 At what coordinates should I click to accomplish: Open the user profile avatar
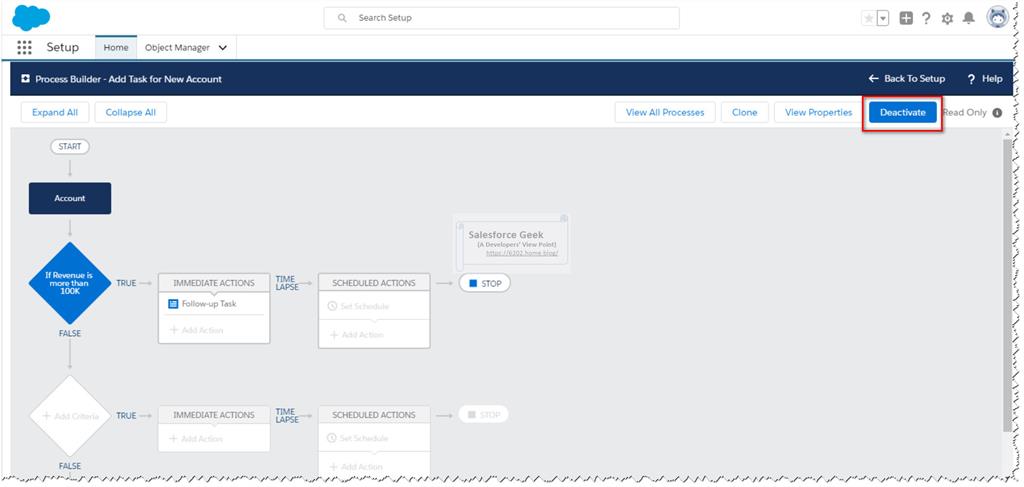tap(998, 18)
